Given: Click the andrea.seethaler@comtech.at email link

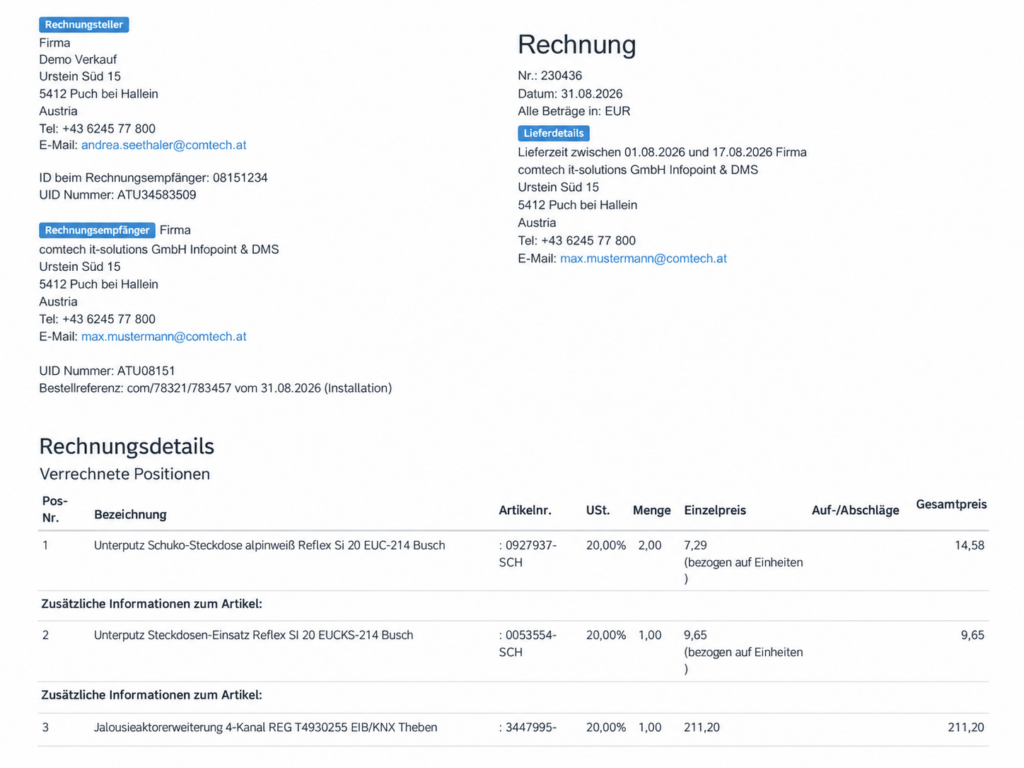Looking at the screenshot, I should coord(163,145).
